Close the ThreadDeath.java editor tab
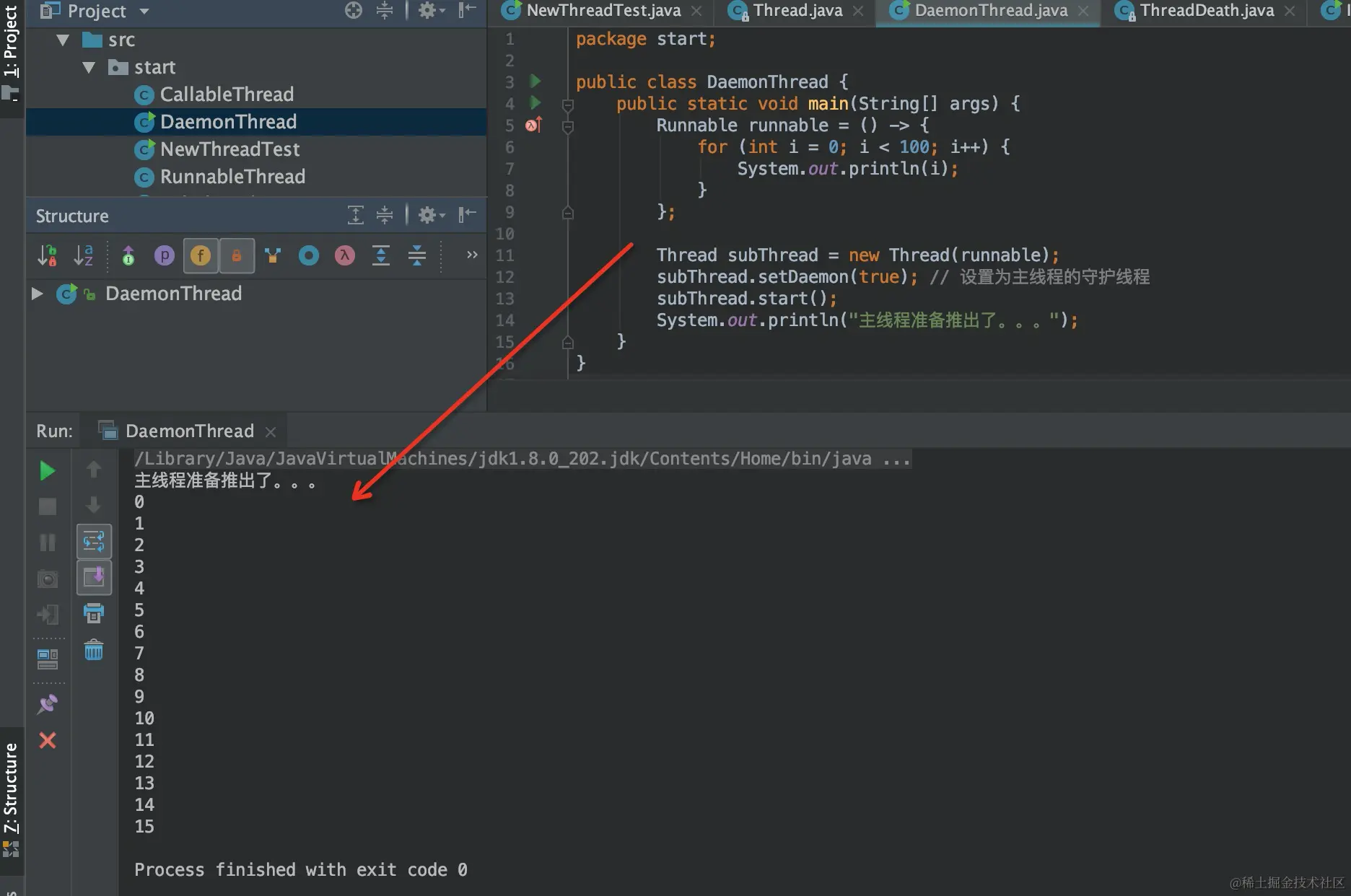Image resolution: width=1351 pixels, height=896 pixels. click(x=1290, y=11)
